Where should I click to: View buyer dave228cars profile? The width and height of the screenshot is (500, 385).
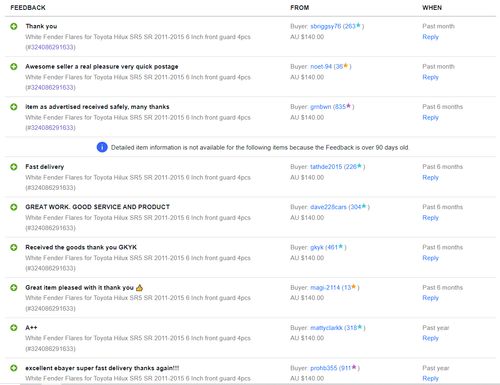coord(328,207)
